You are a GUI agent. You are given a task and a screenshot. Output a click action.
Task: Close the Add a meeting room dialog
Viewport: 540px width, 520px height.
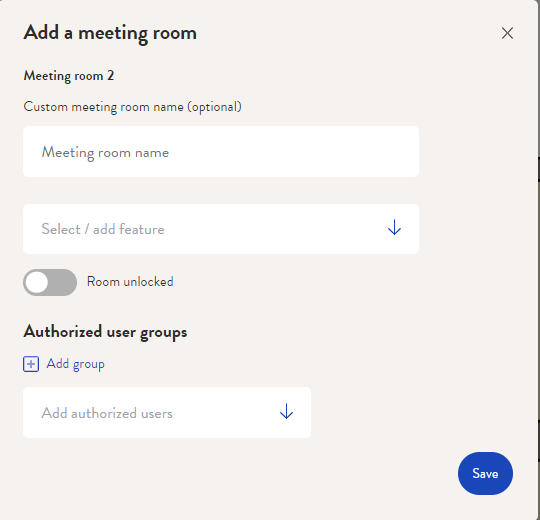click(x=507, y=33)
